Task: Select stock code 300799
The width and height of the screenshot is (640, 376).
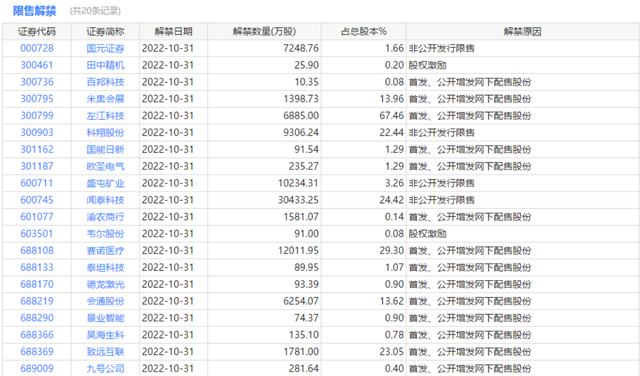Action: point(37,116)
